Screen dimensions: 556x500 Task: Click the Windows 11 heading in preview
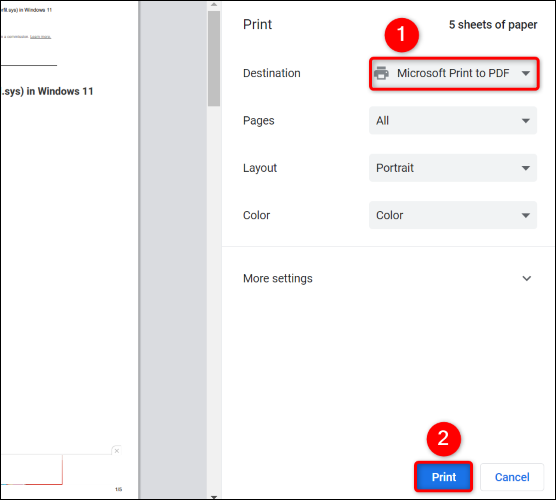coord(47,91)
